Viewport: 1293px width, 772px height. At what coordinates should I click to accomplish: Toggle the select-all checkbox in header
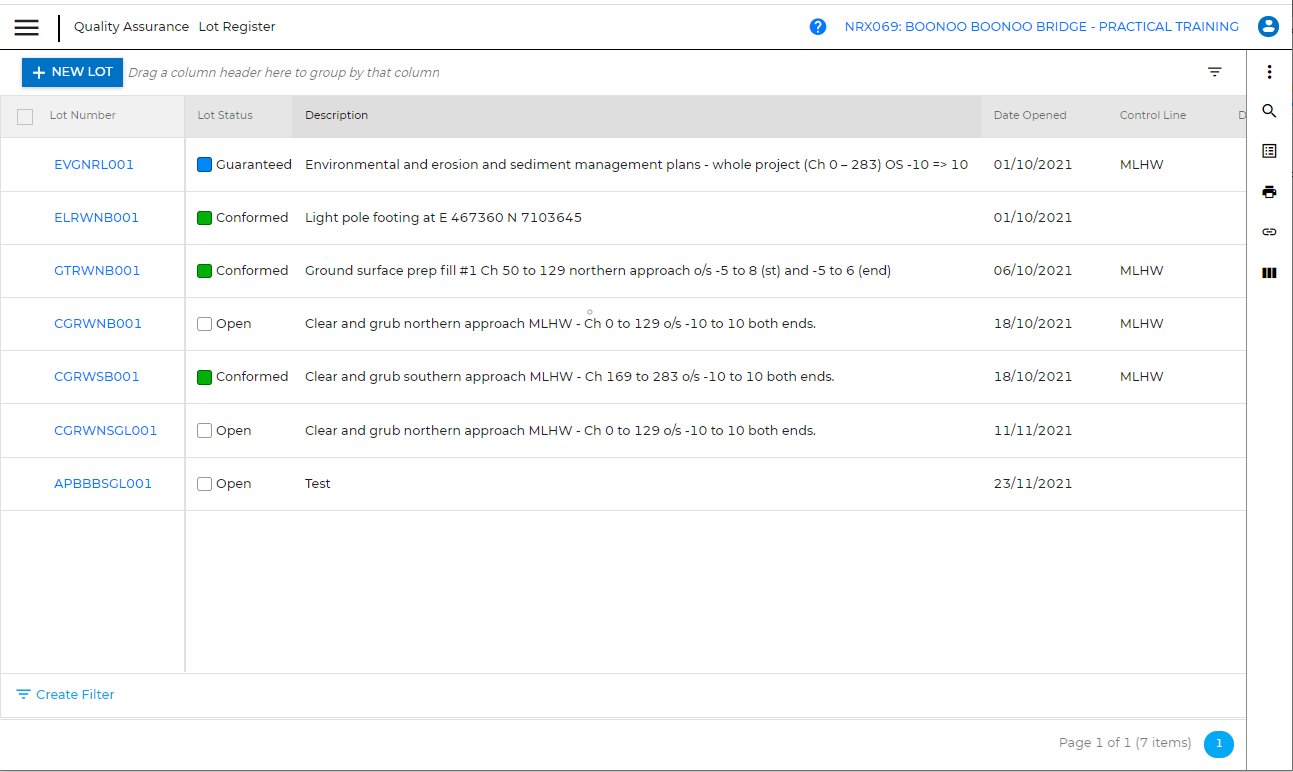[x=26, y=117]
